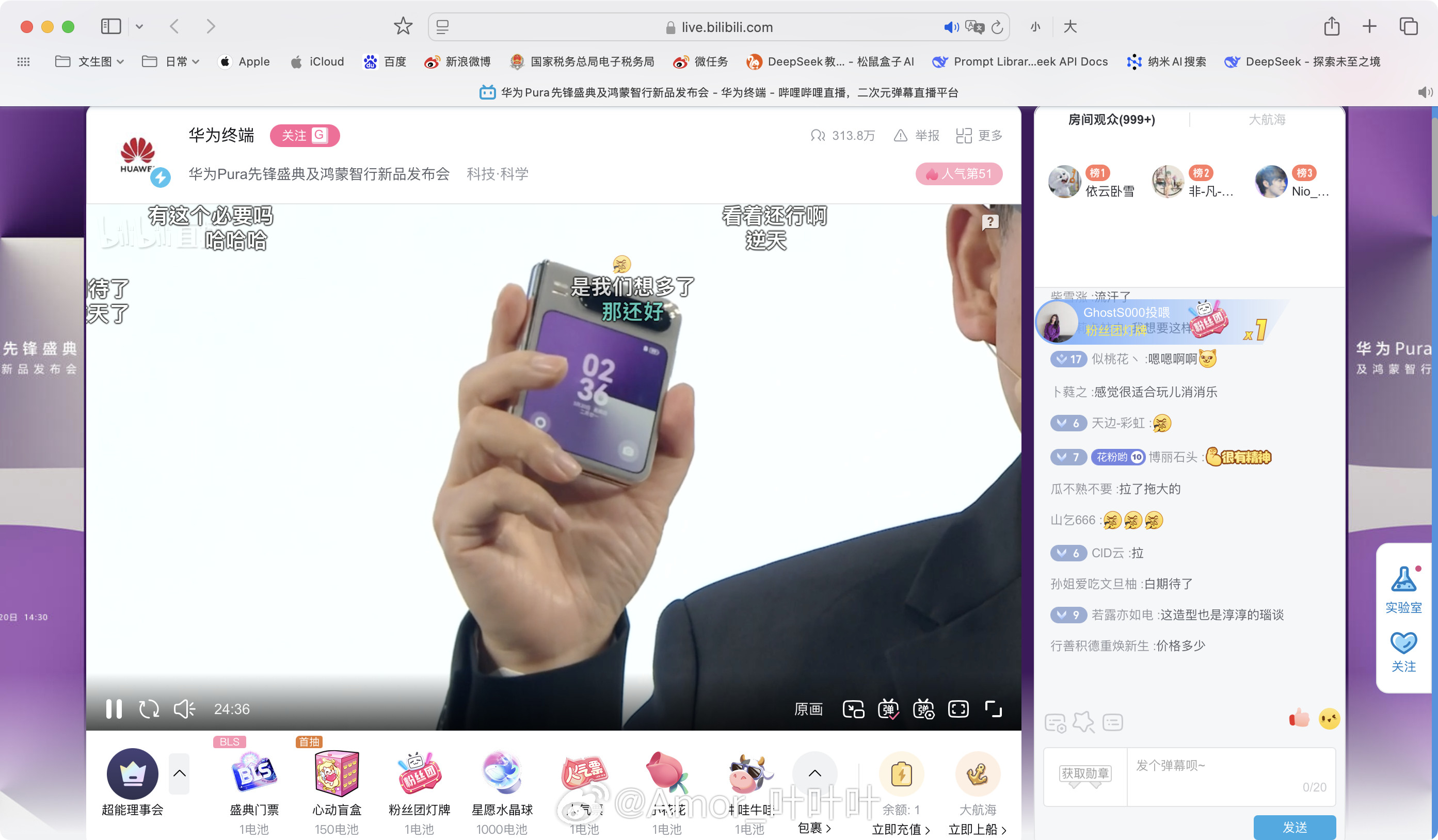Toggle mute on the volume icon
This screenshot has height=840, width=1438.
[x=185, y=710]
